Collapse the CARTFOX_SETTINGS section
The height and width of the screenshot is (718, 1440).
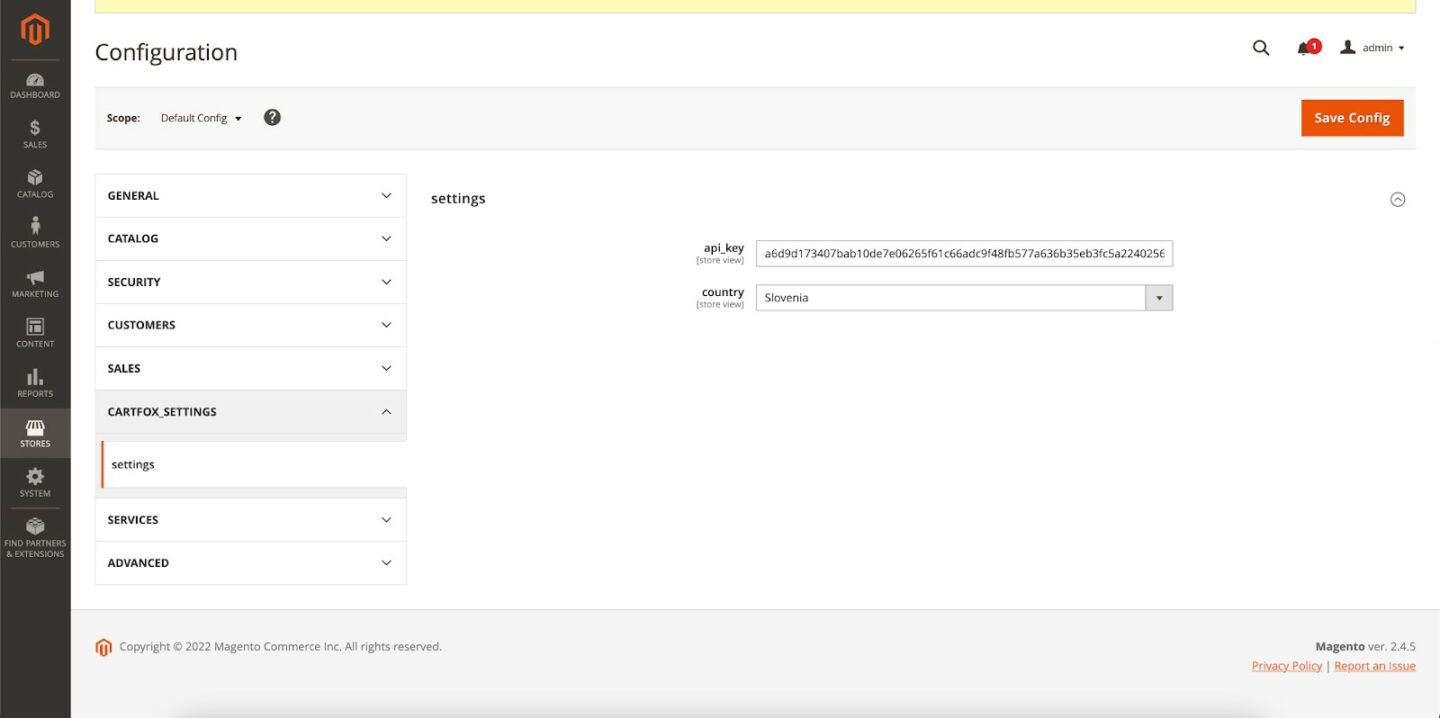250,412
